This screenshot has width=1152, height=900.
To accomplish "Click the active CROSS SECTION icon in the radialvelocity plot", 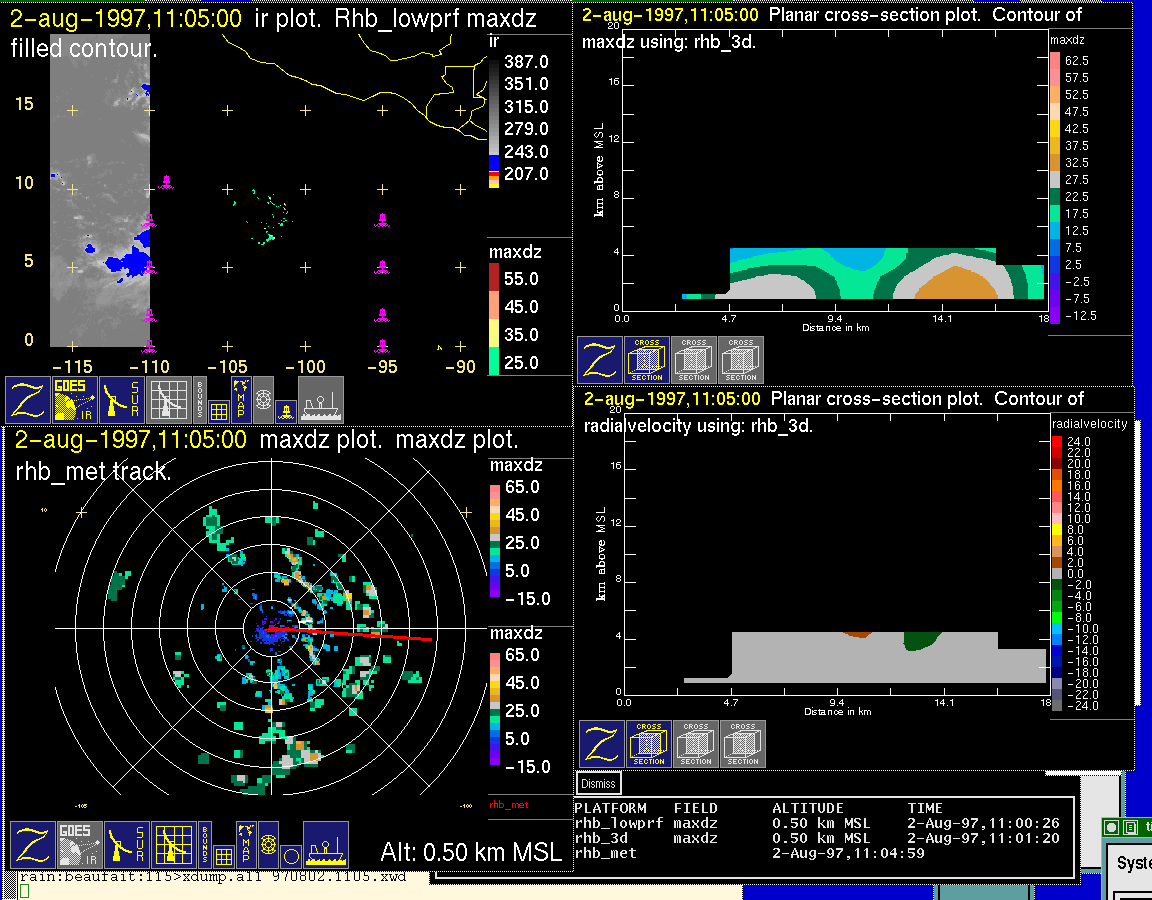I will coord(649,744).
